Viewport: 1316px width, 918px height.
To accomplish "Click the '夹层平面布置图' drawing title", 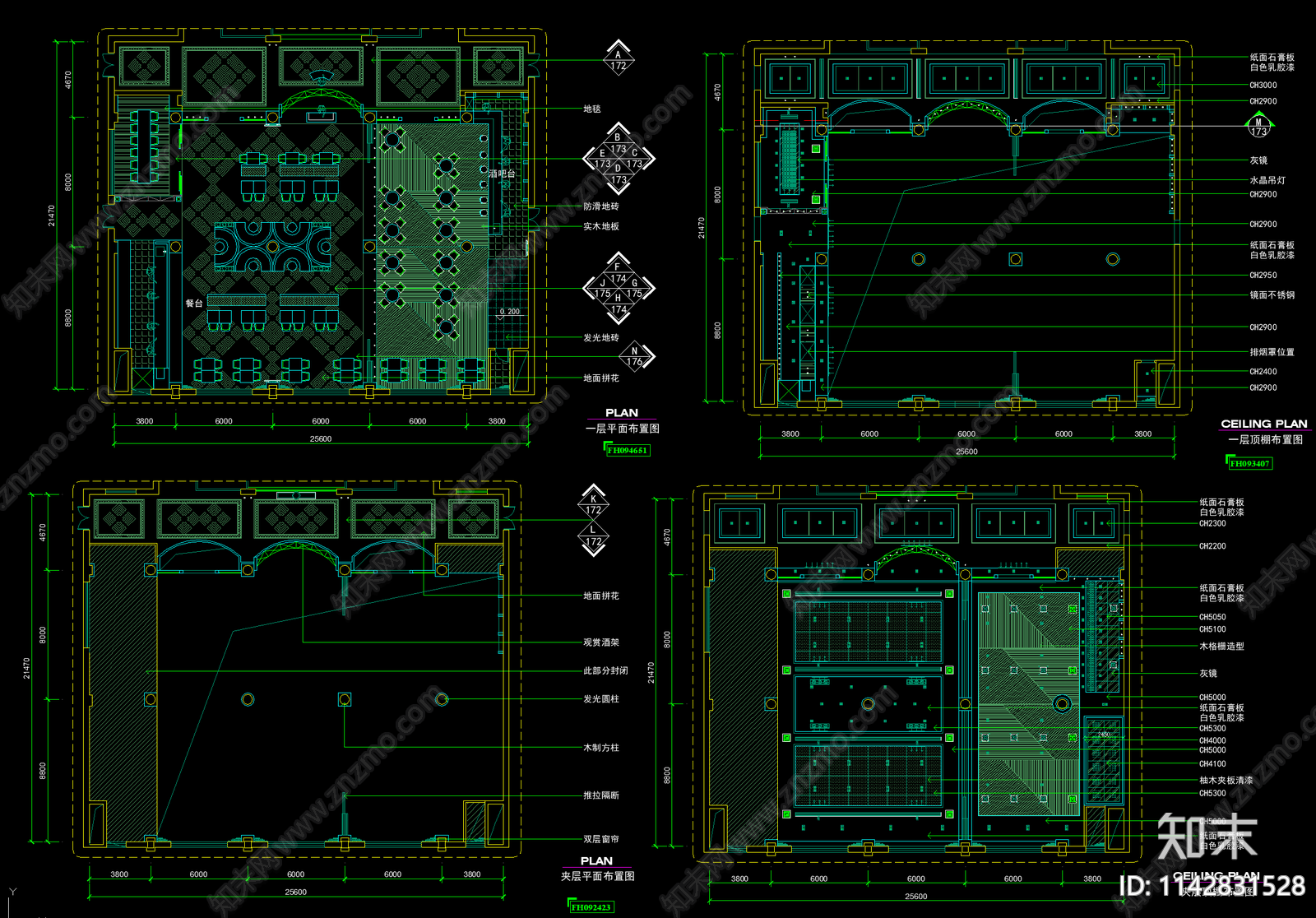I will [598, 876].
